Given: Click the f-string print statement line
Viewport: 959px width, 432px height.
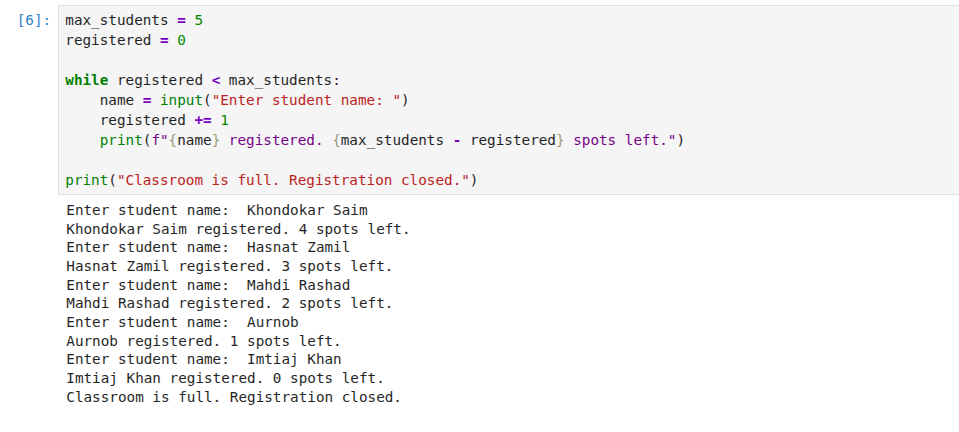Looking at the screenshot, I should pos(391,141).
